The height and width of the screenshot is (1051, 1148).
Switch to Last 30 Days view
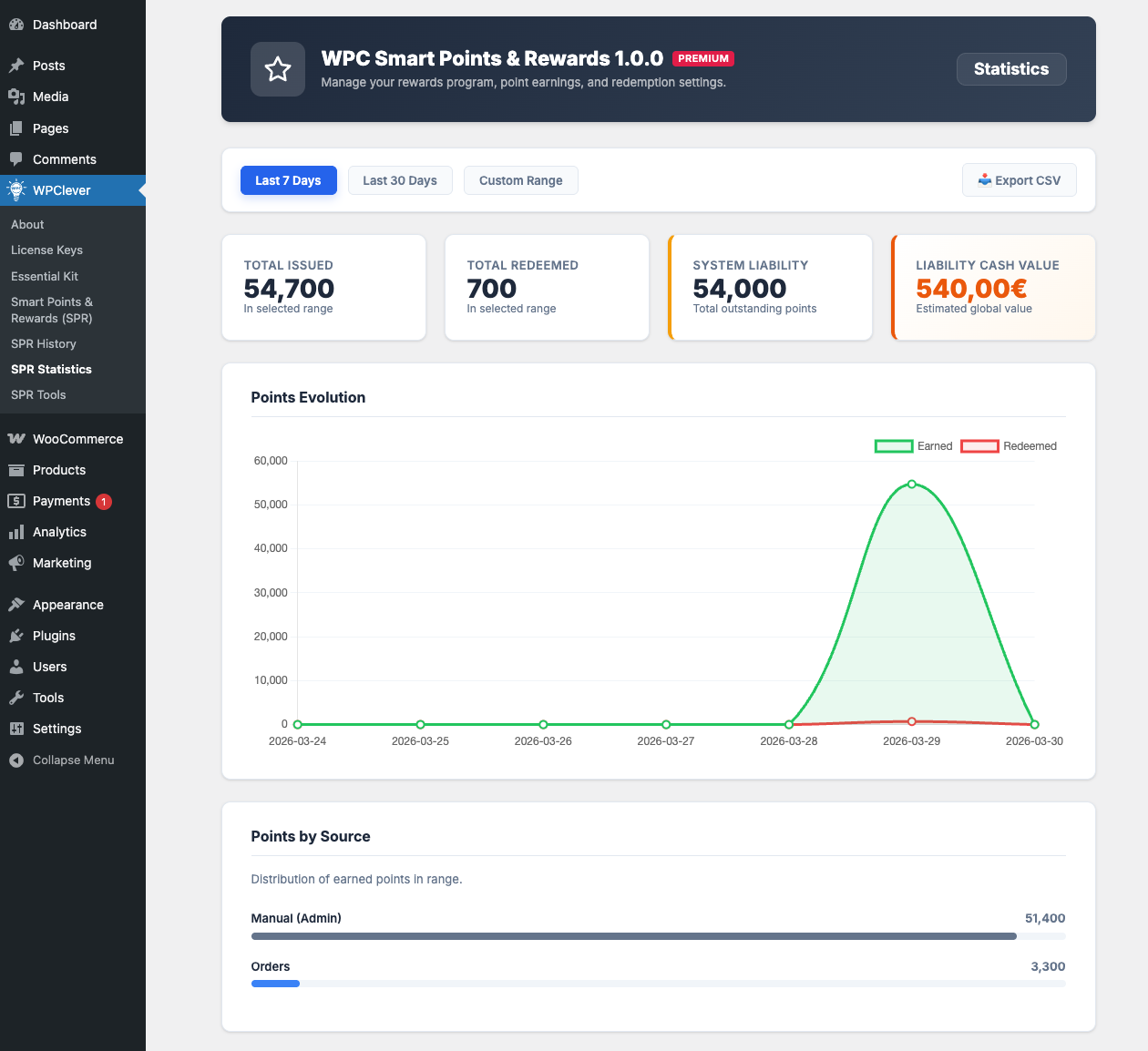400,180
